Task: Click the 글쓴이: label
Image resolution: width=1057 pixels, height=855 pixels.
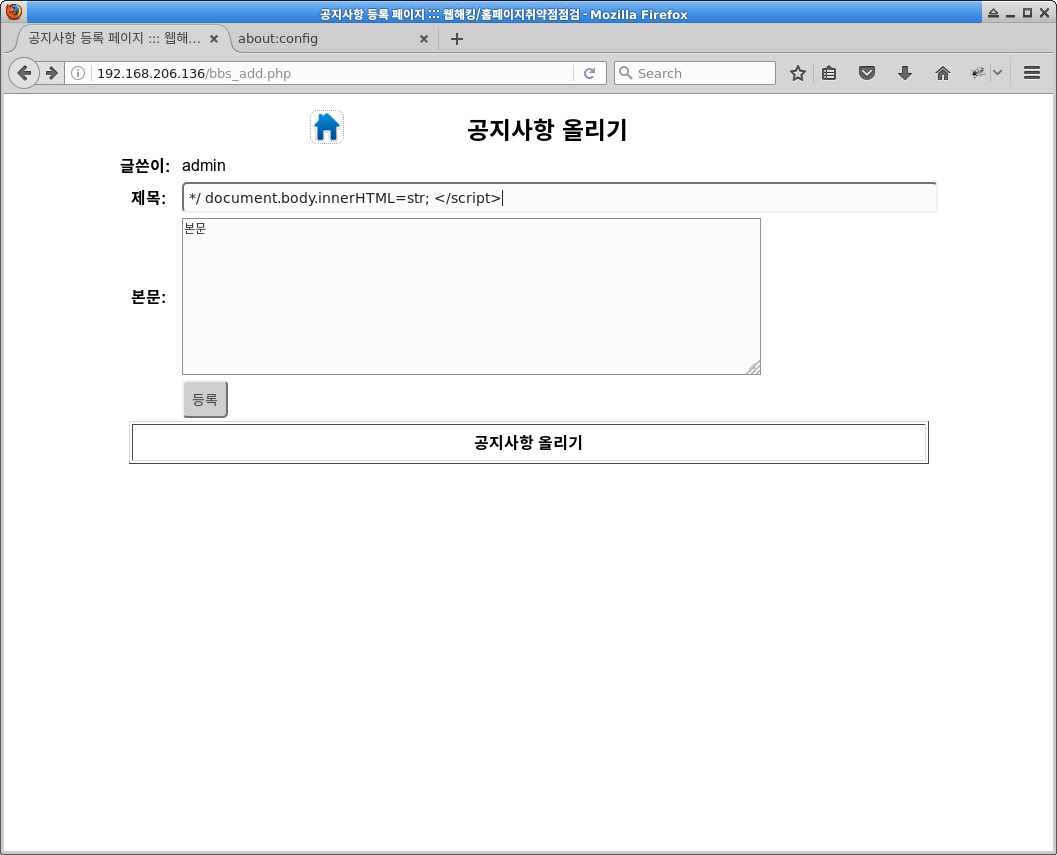Action: pos(145,166)
